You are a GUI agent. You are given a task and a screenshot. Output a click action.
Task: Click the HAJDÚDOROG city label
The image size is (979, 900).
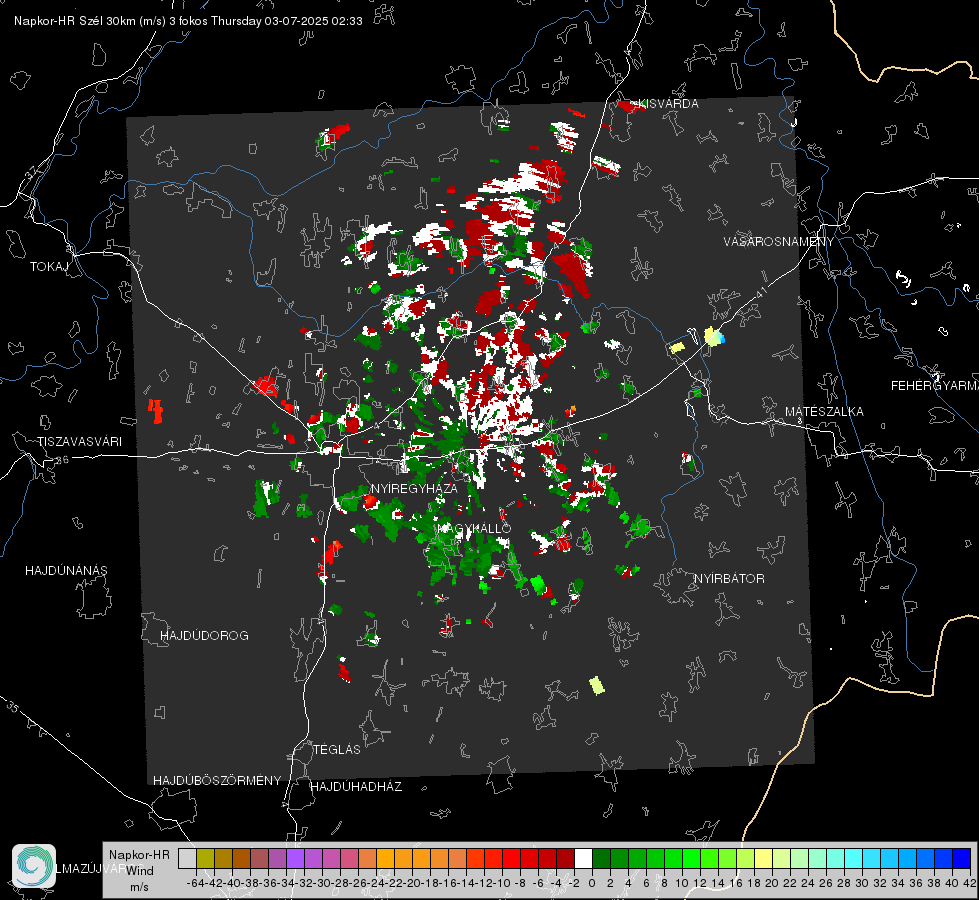point(204,636)
